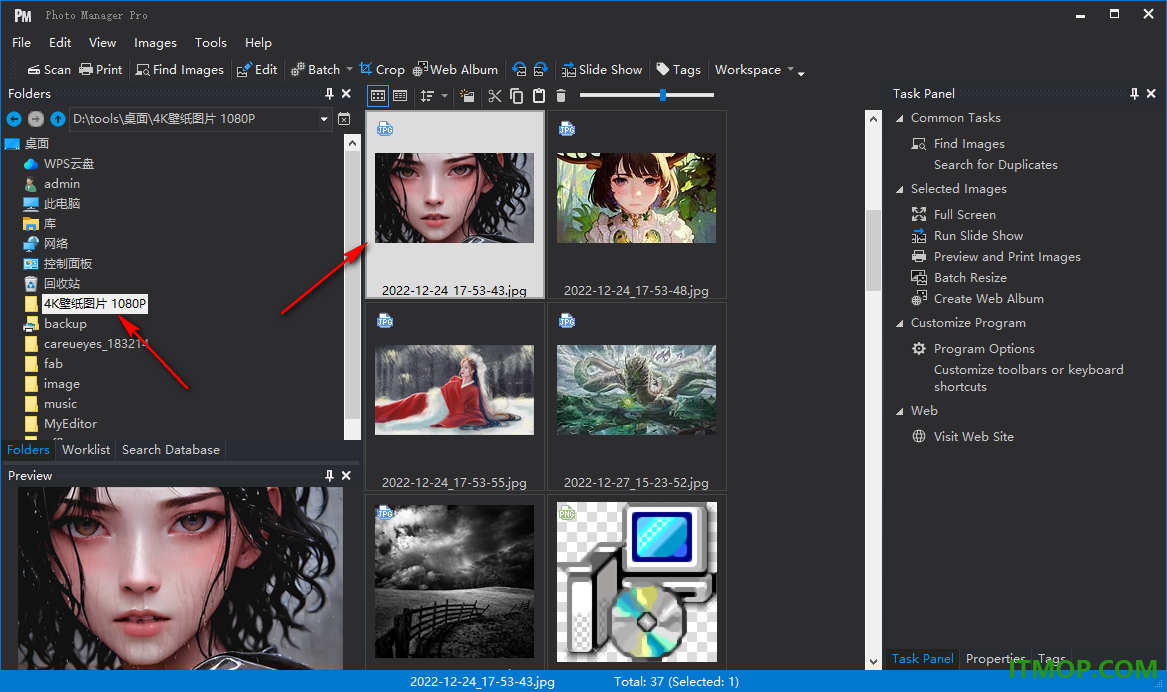Go back in folder navigation
Image resolution: width=1167 pixels, height=692 pixels.
click(x=13, y=118)
